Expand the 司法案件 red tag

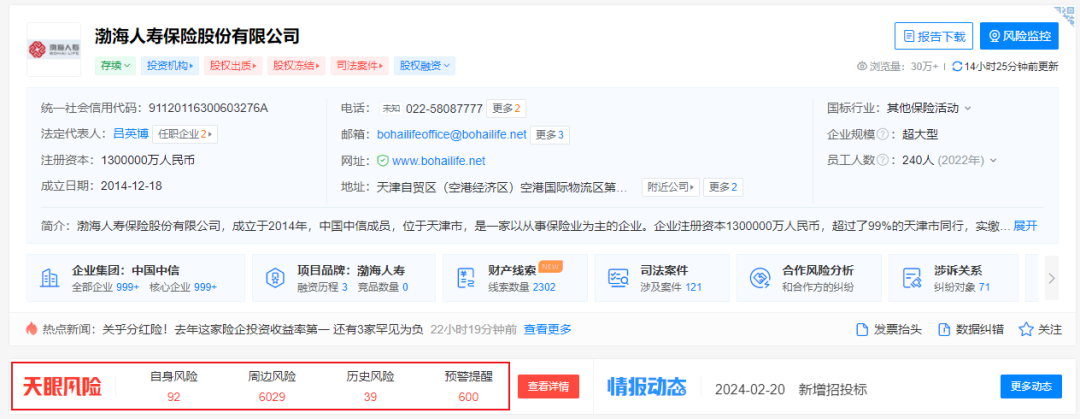coord(360,66)
